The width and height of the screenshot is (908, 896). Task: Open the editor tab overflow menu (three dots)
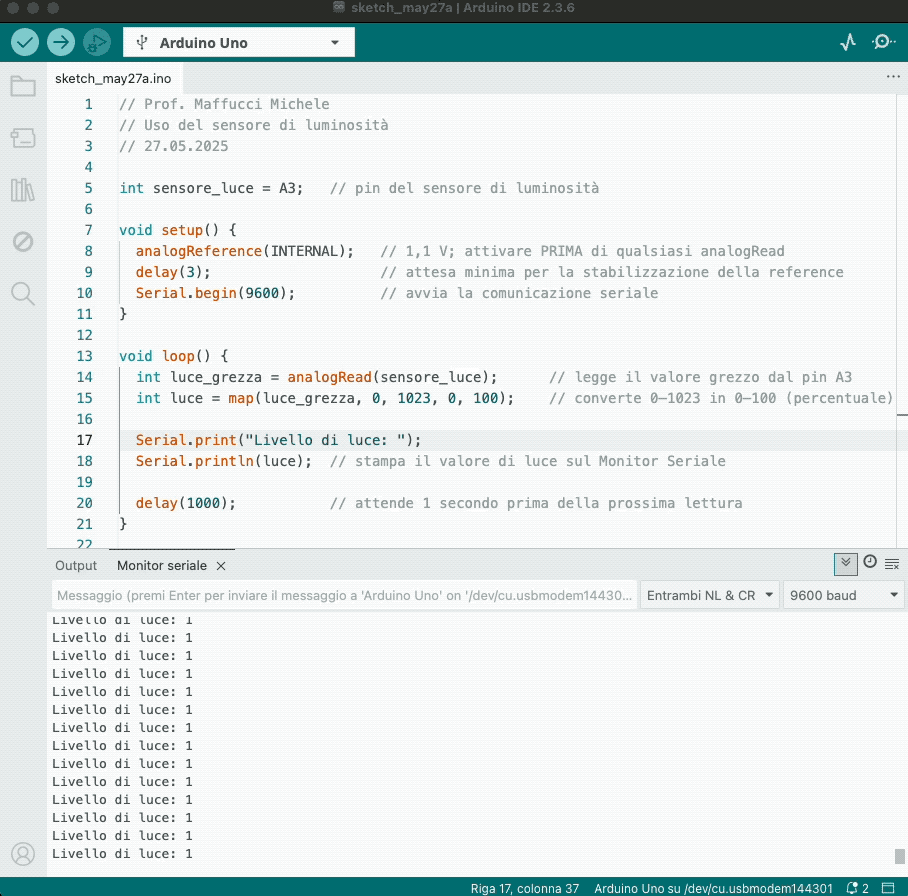(x=893, y=77)
